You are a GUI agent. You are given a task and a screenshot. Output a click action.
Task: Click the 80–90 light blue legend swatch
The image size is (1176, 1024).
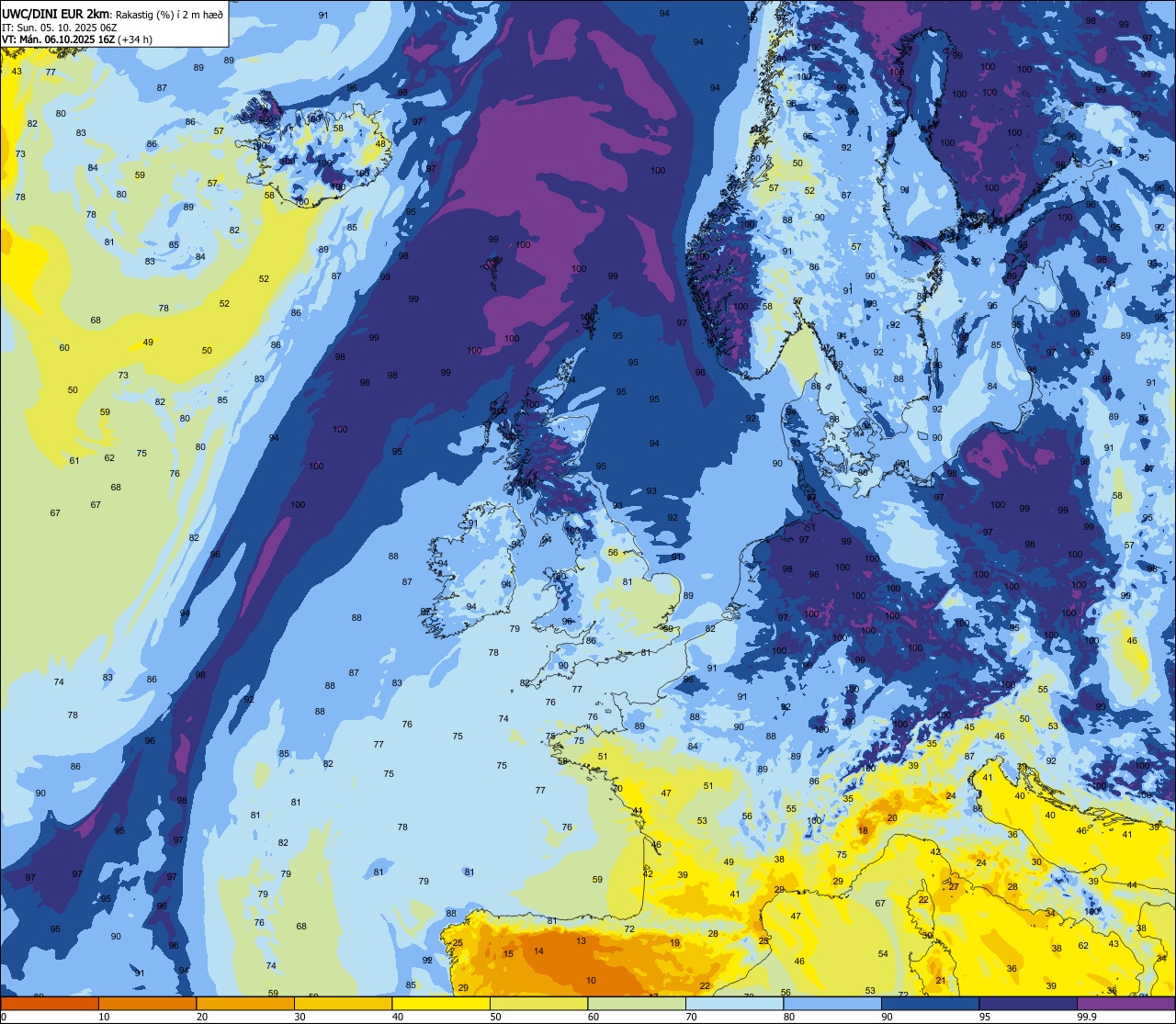[832, 1003]
